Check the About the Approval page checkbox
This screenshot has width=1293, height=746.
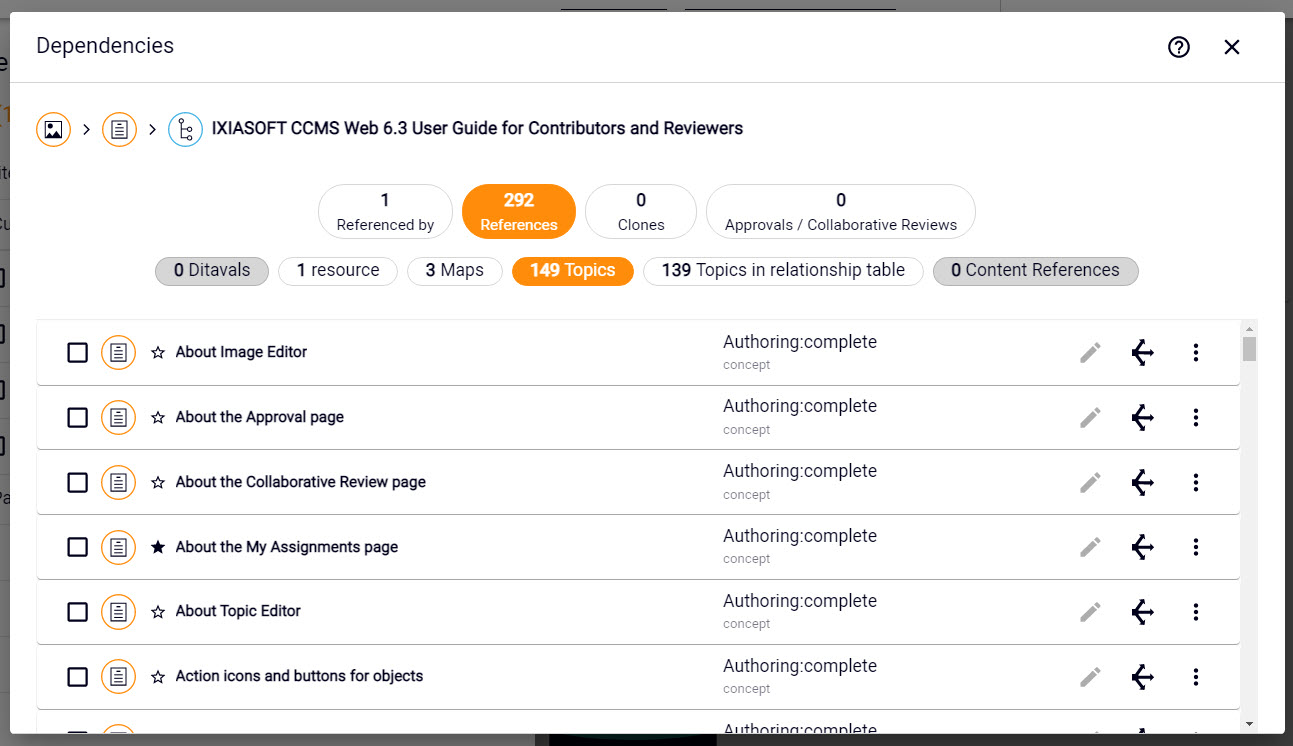coord(77,418)
